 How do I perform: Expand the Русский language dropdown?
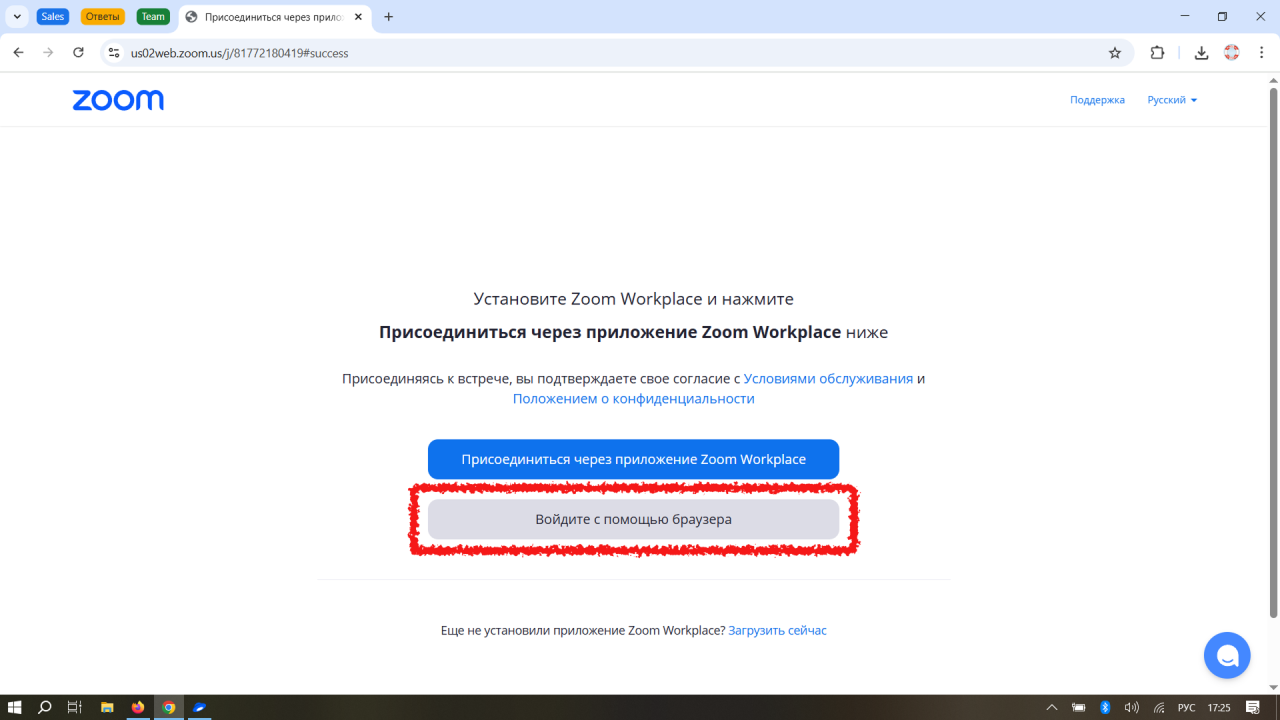[1172, 100]
